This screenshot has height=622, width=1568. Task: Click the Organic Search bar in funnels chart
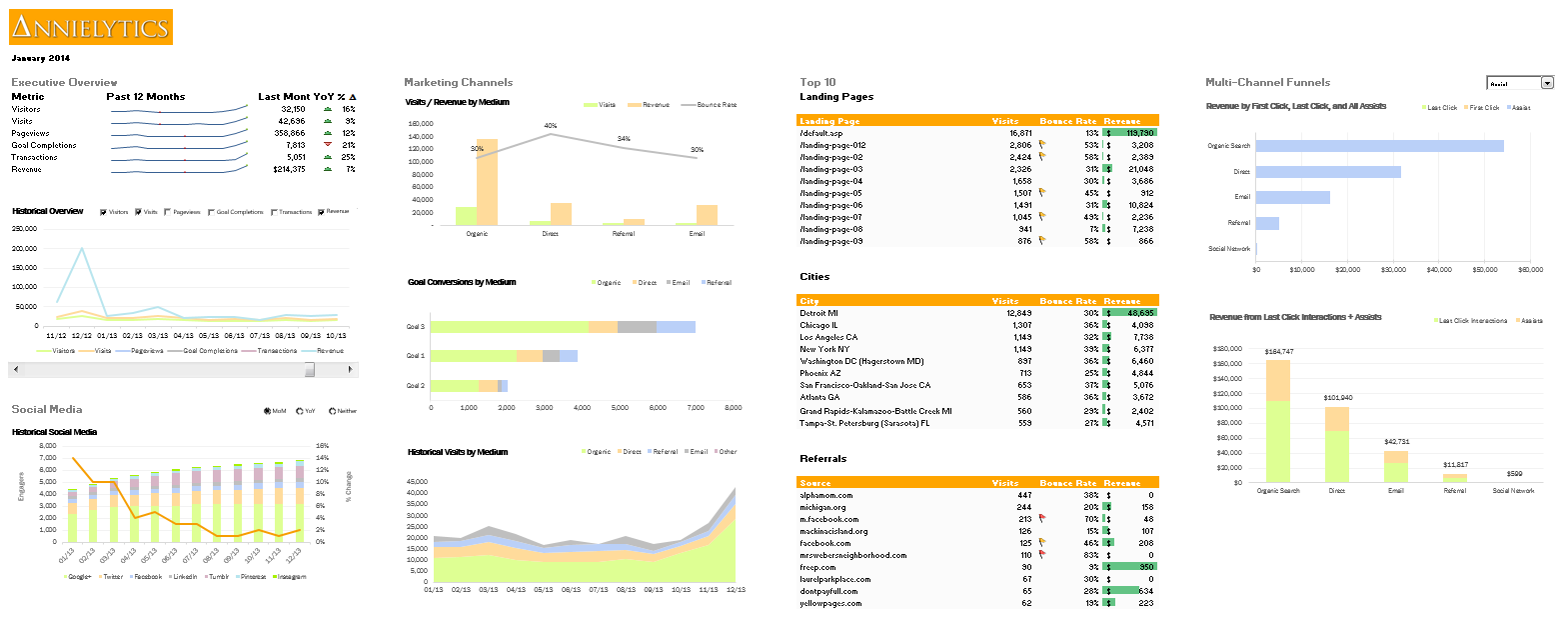(x=1379, y=146)
